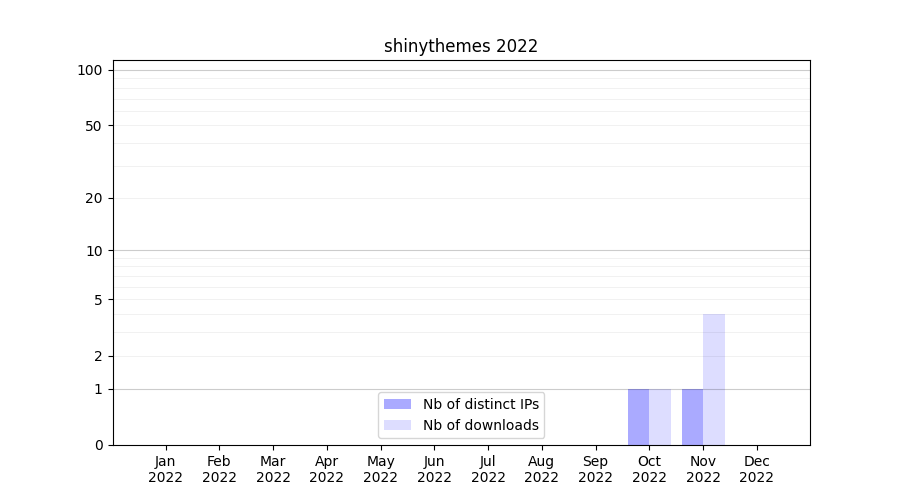Click the y-axis tick label 50
The height and width of the screenshot is (500, 900).
pos(94,126)
